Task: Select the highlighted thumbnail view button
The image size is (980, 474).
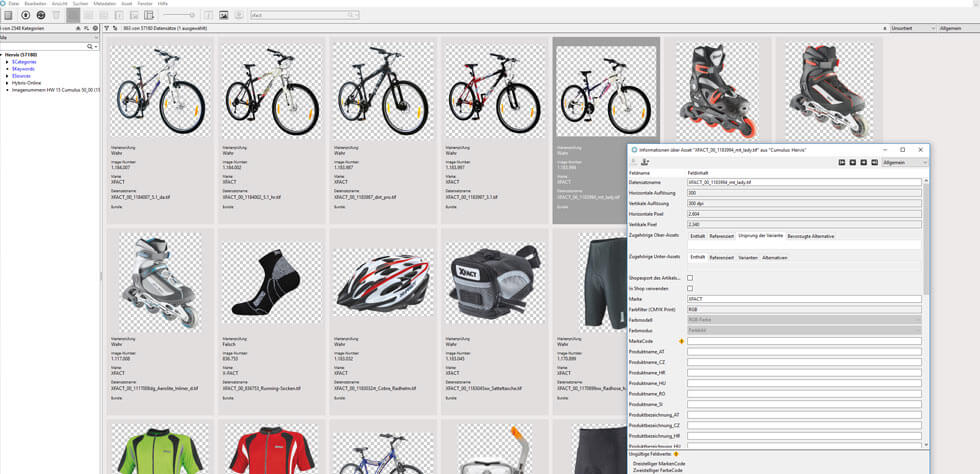Action: click(73, 14)
